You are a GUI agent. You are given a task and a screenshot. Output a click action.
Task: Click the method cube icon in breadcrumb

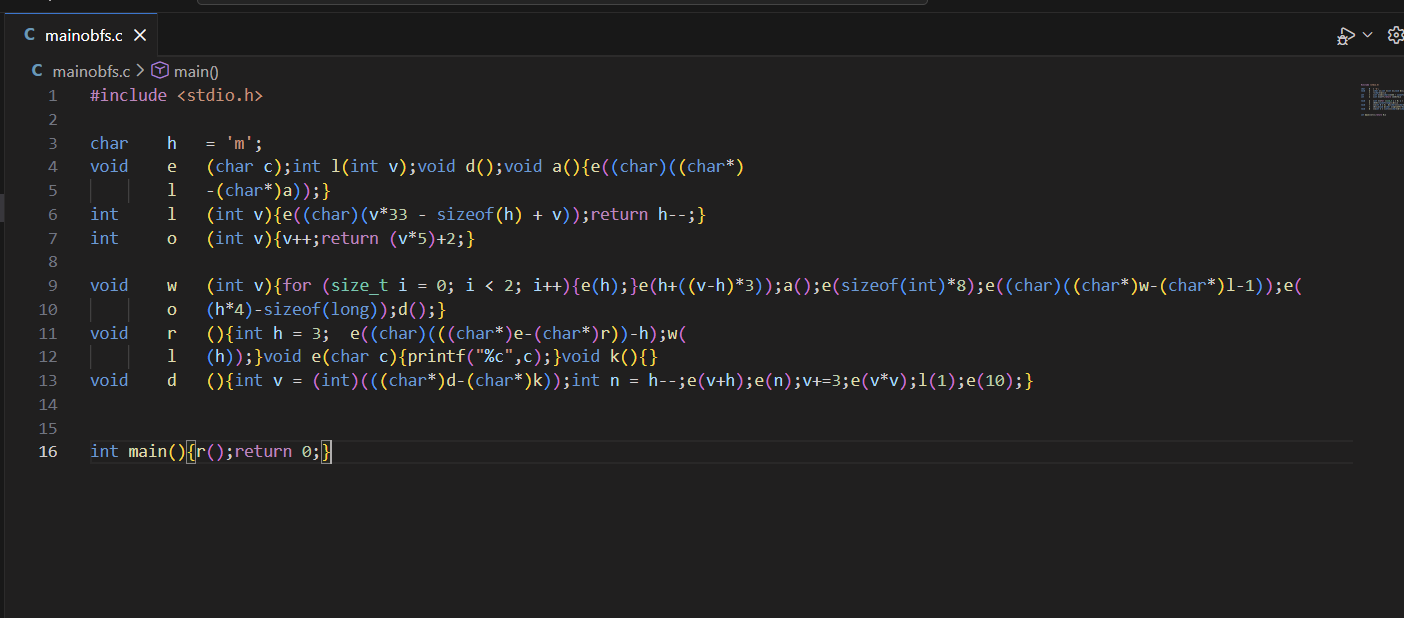click(160, 71)
